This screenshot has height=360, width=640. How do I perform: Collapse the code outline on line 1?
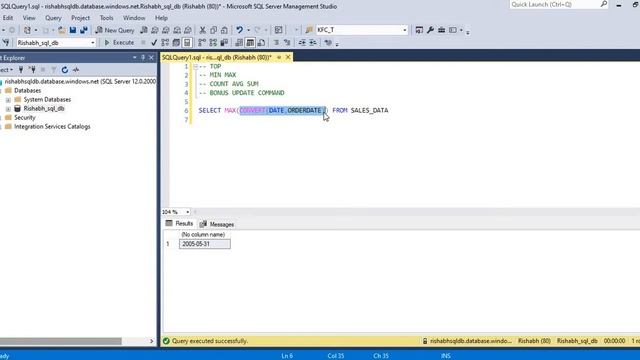(196, 66)
